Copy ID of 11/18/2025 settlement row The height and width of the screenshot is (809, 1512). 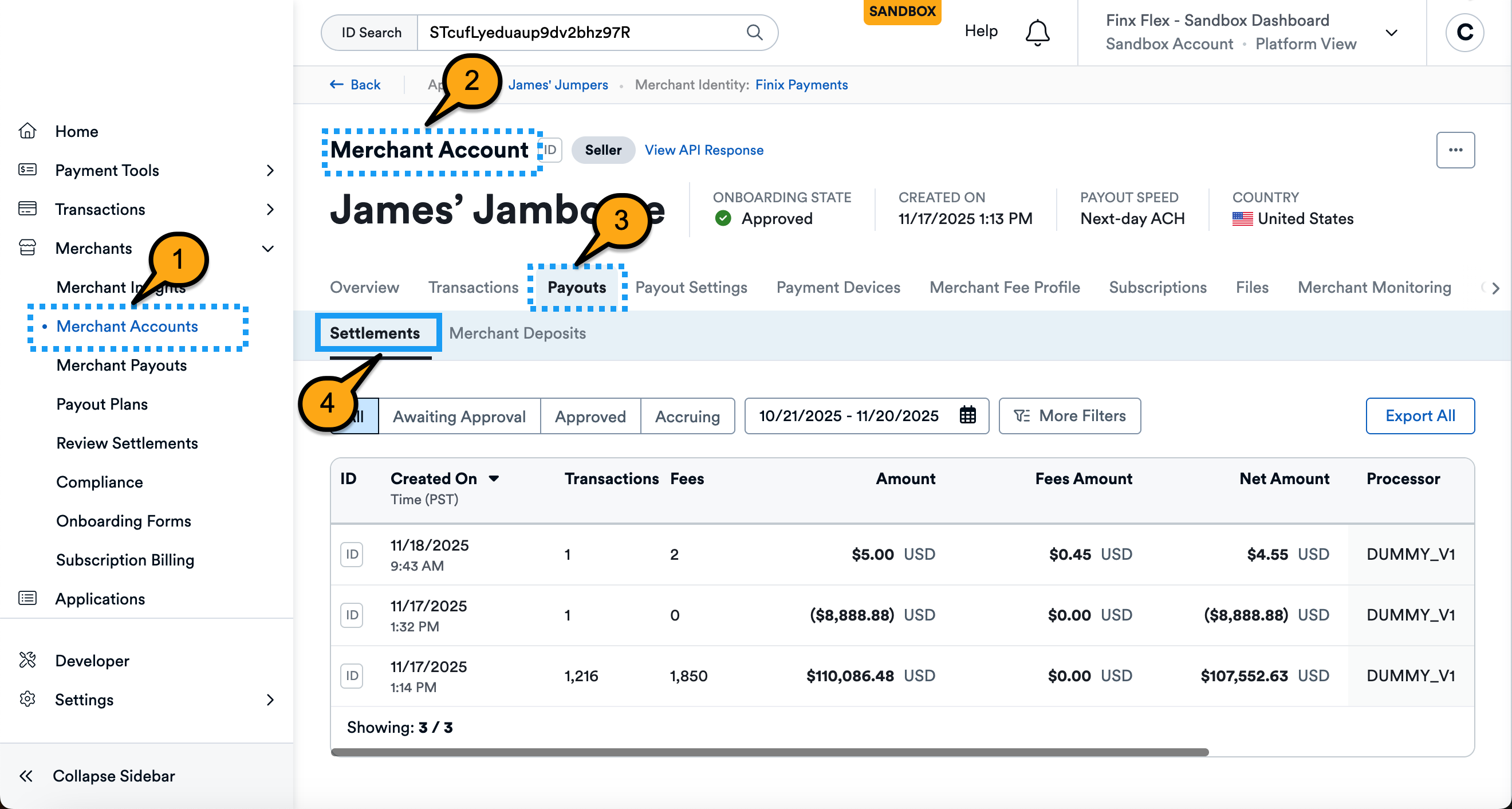point(352,554)
